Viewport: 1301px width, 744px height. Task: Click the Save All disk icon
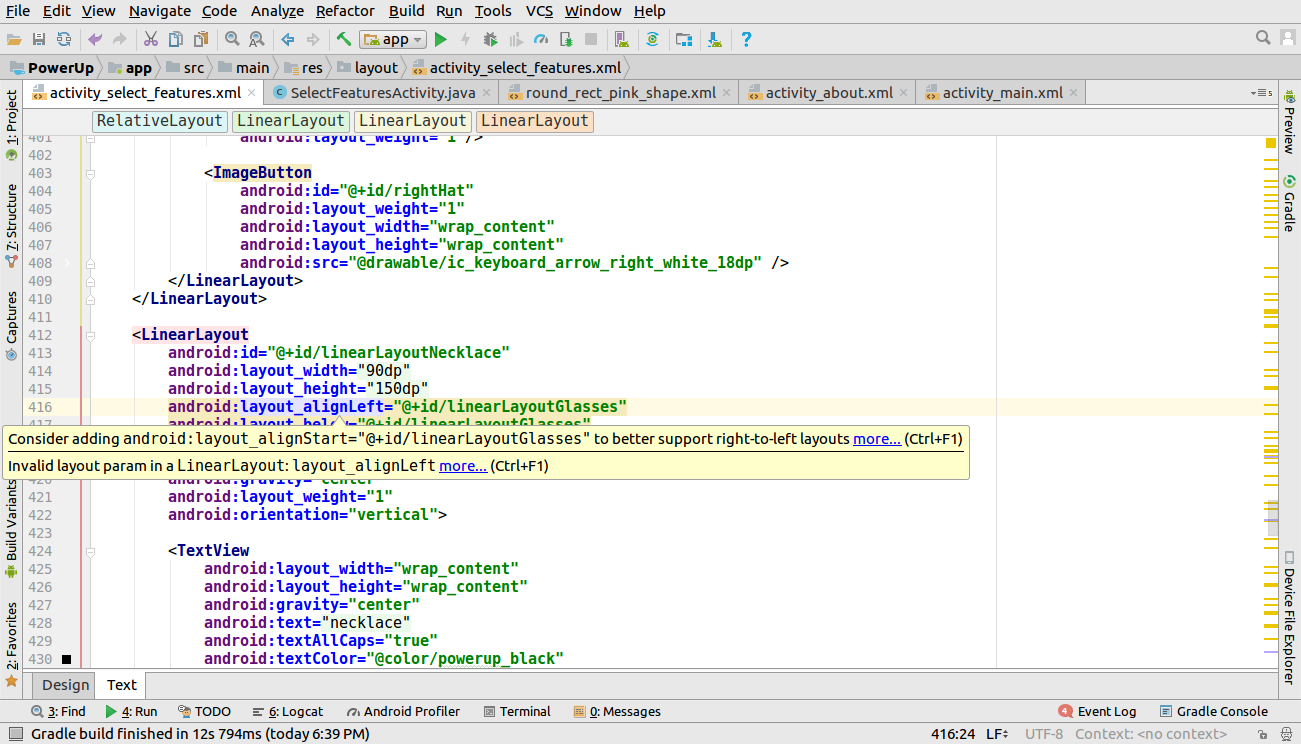[x=39, y=39]
